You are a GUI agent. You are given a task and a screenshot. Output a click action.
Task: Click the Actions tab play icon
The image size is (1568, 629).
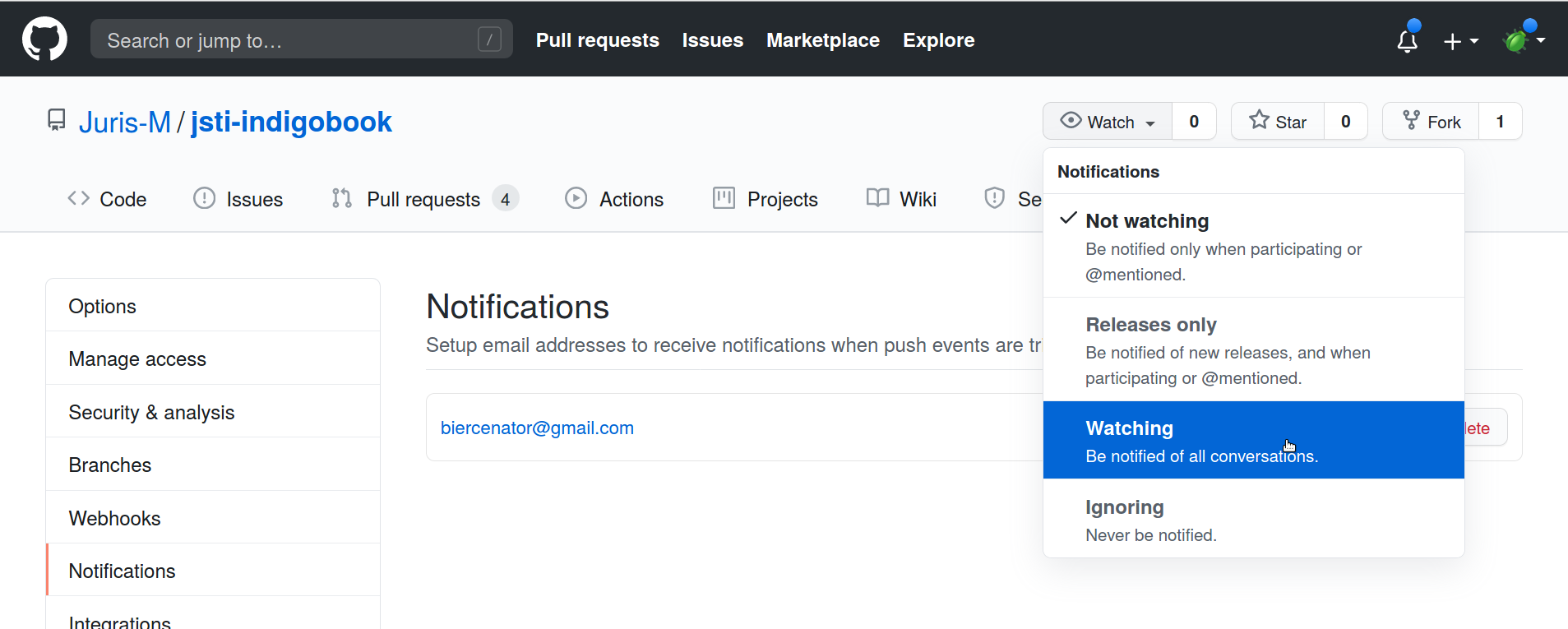coord(576,198)
